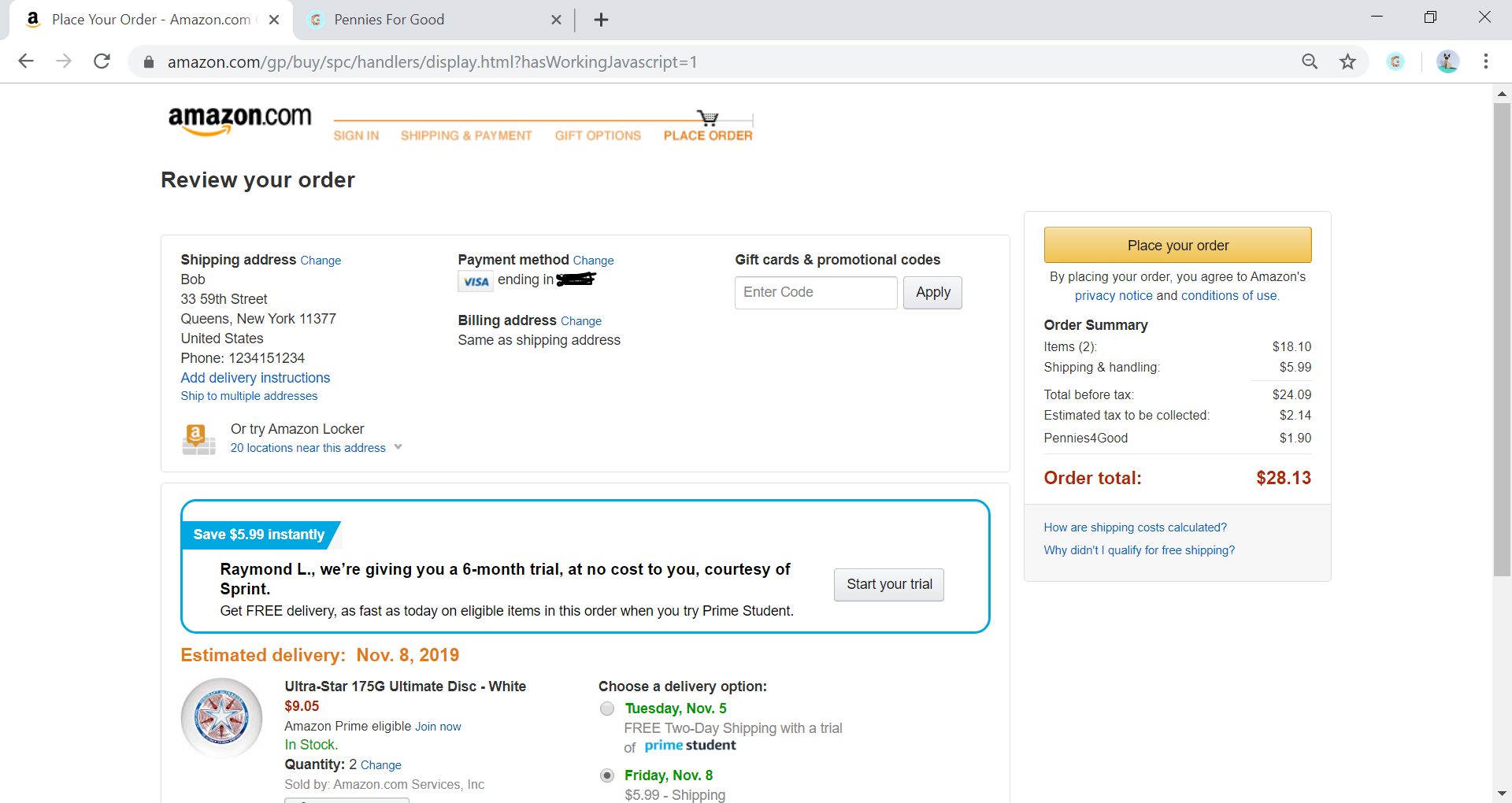Click the $9.05 item price

[302, 706]
